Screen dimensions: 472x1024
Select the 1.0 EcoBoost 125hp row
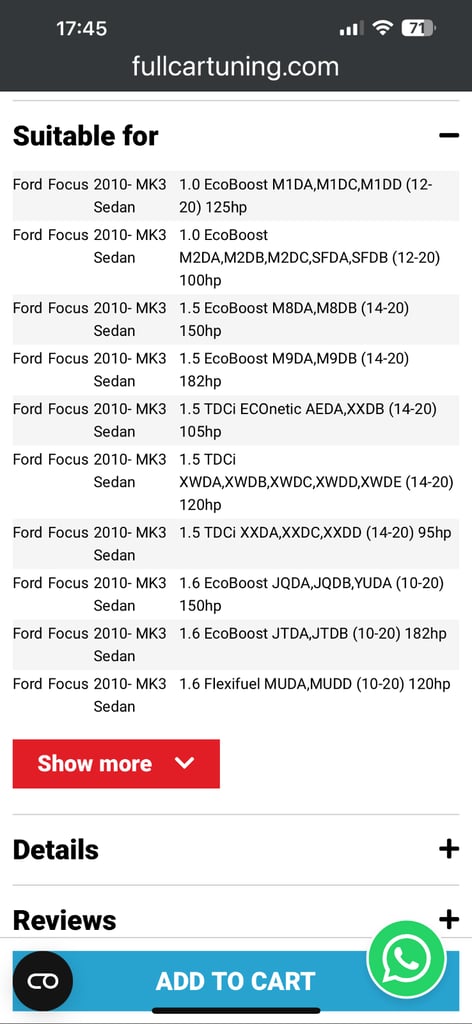pyautogui.click(x=236, y=196)
